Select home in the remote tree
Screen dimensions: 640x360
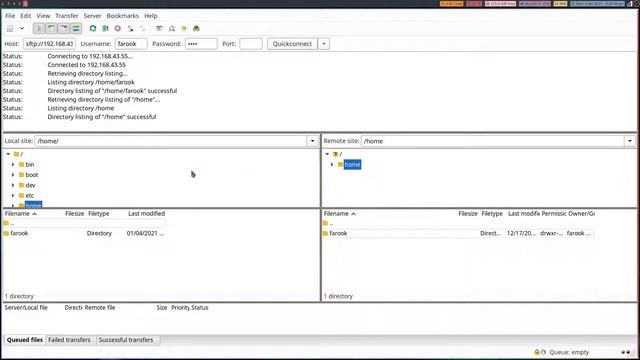pyautogui.click(x=352, y=164)
